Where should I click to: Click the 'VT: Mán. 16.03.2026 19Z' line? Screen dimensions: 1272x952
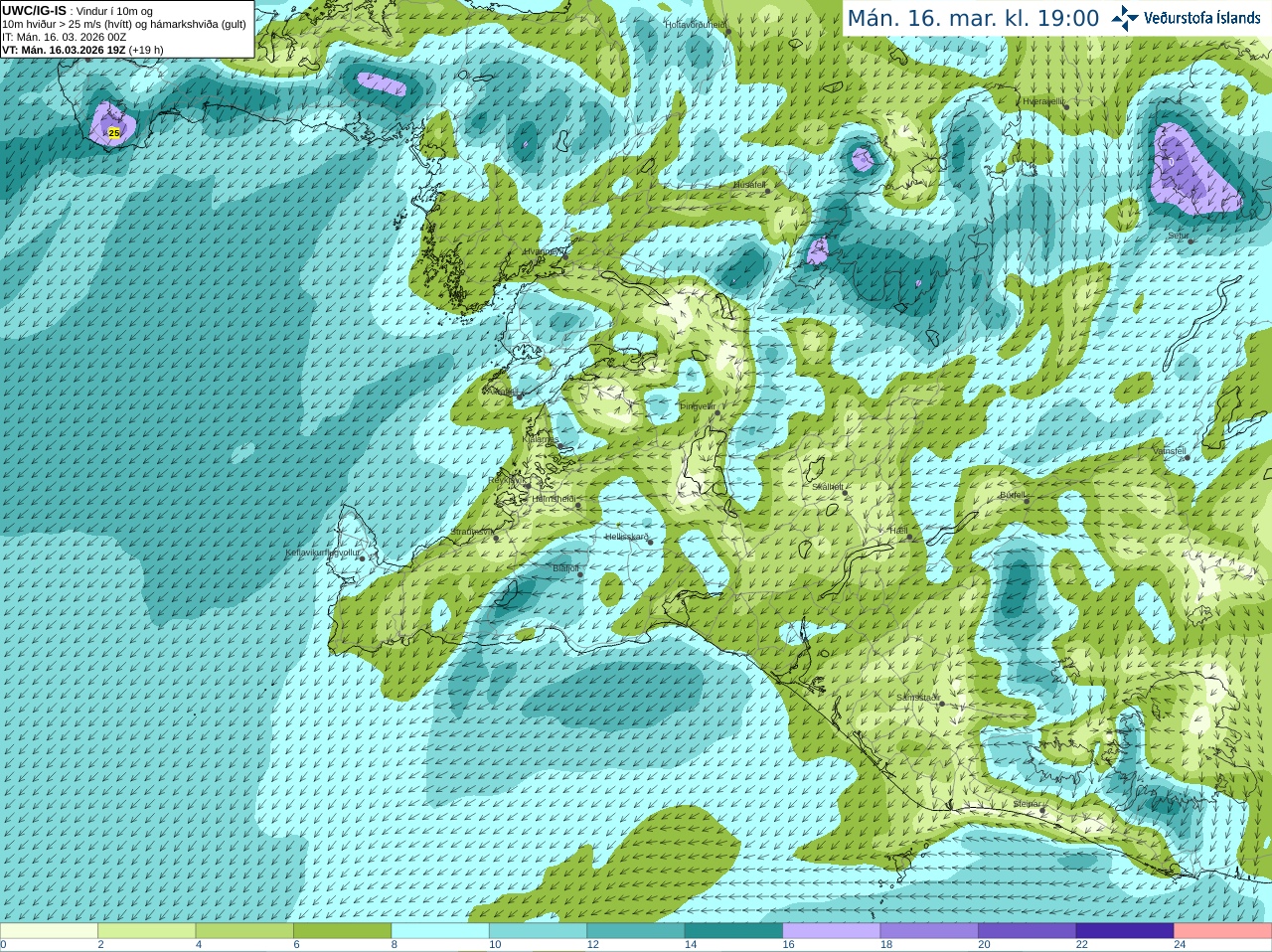(64, 50)
